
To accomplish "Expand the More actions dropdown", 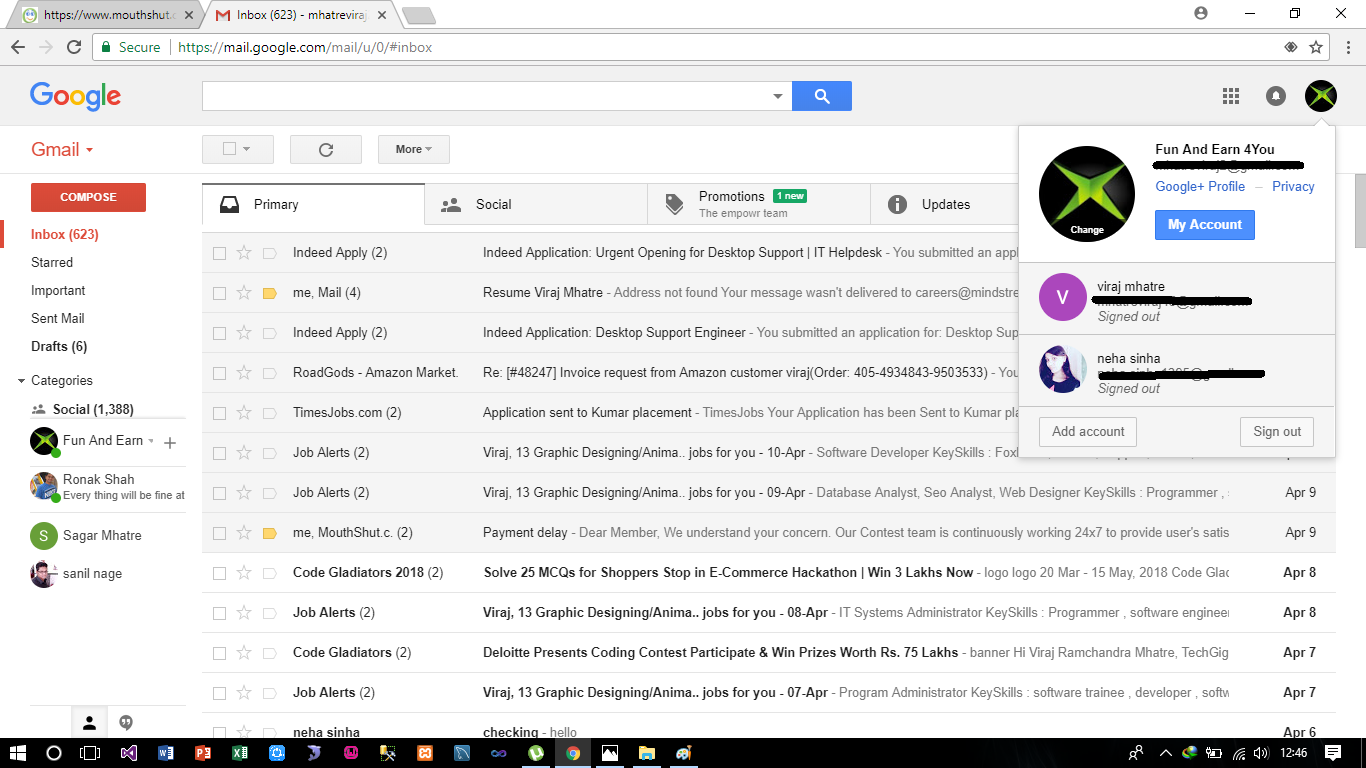I will [413, 149].
